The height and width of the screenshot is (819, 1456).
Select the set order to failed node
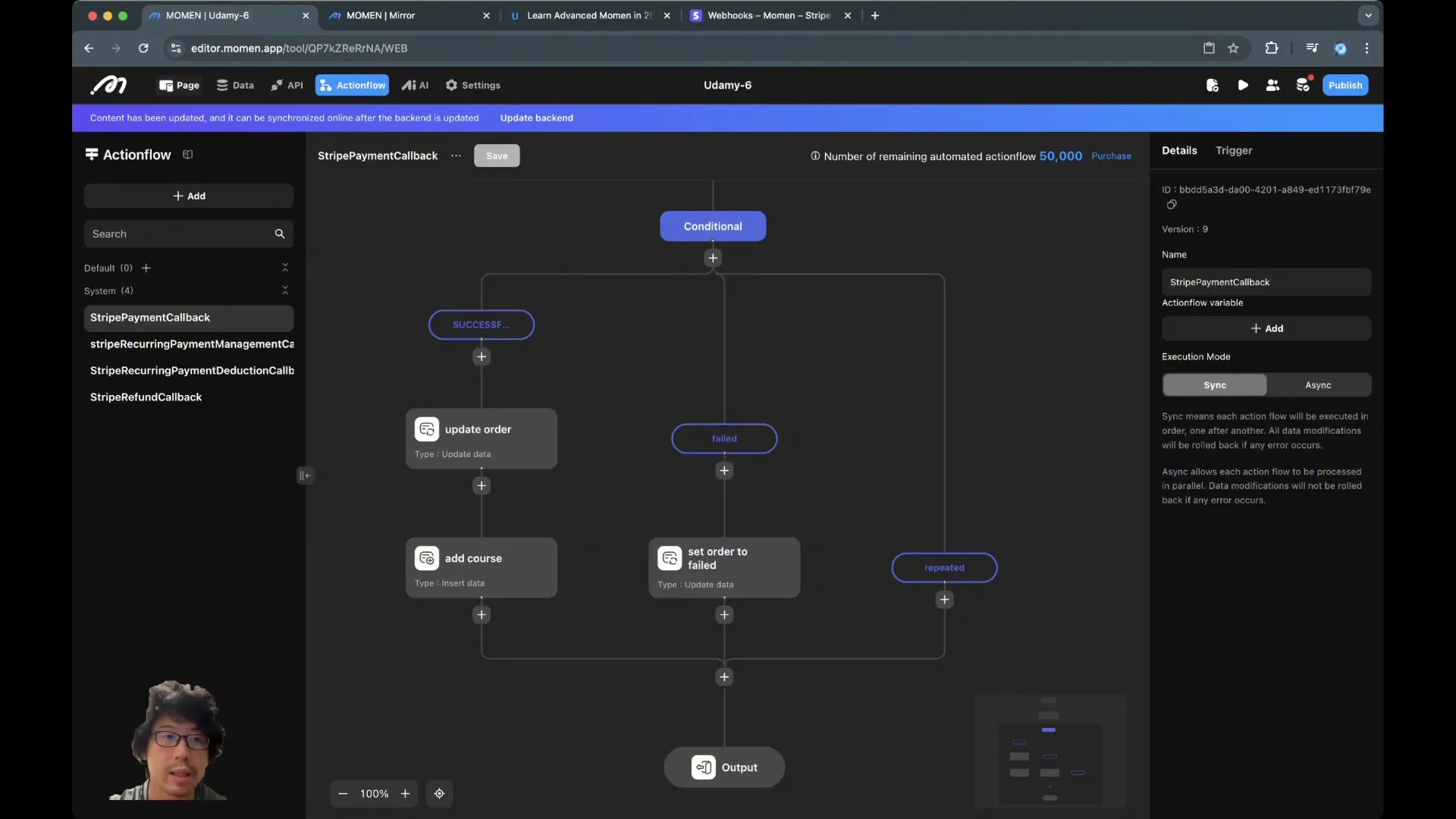[724, 568]
